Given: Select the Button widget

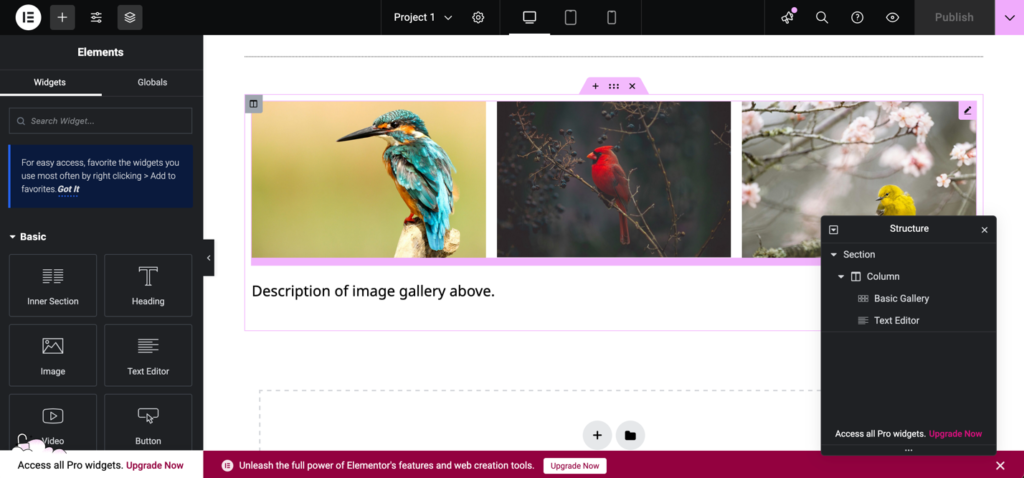Looking at the screenshot, I should point(148,422).
